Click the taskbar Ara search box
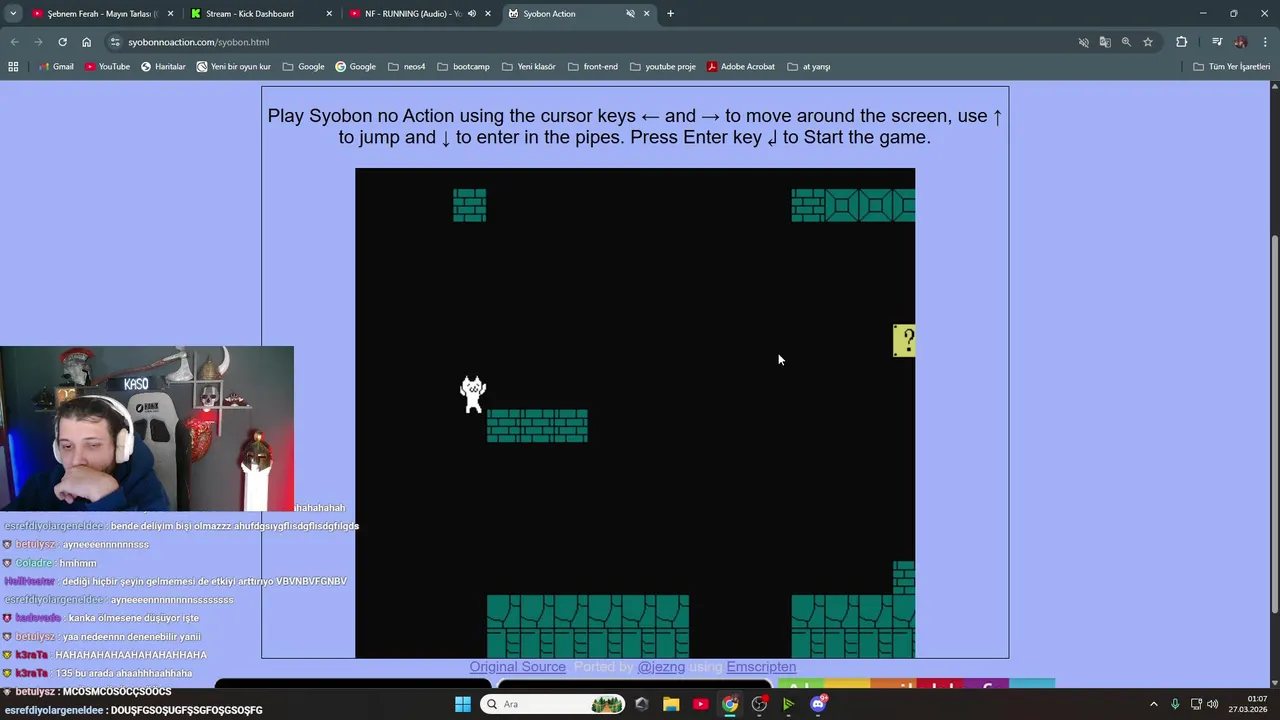 pyautogui.click(x=553, y=704)
